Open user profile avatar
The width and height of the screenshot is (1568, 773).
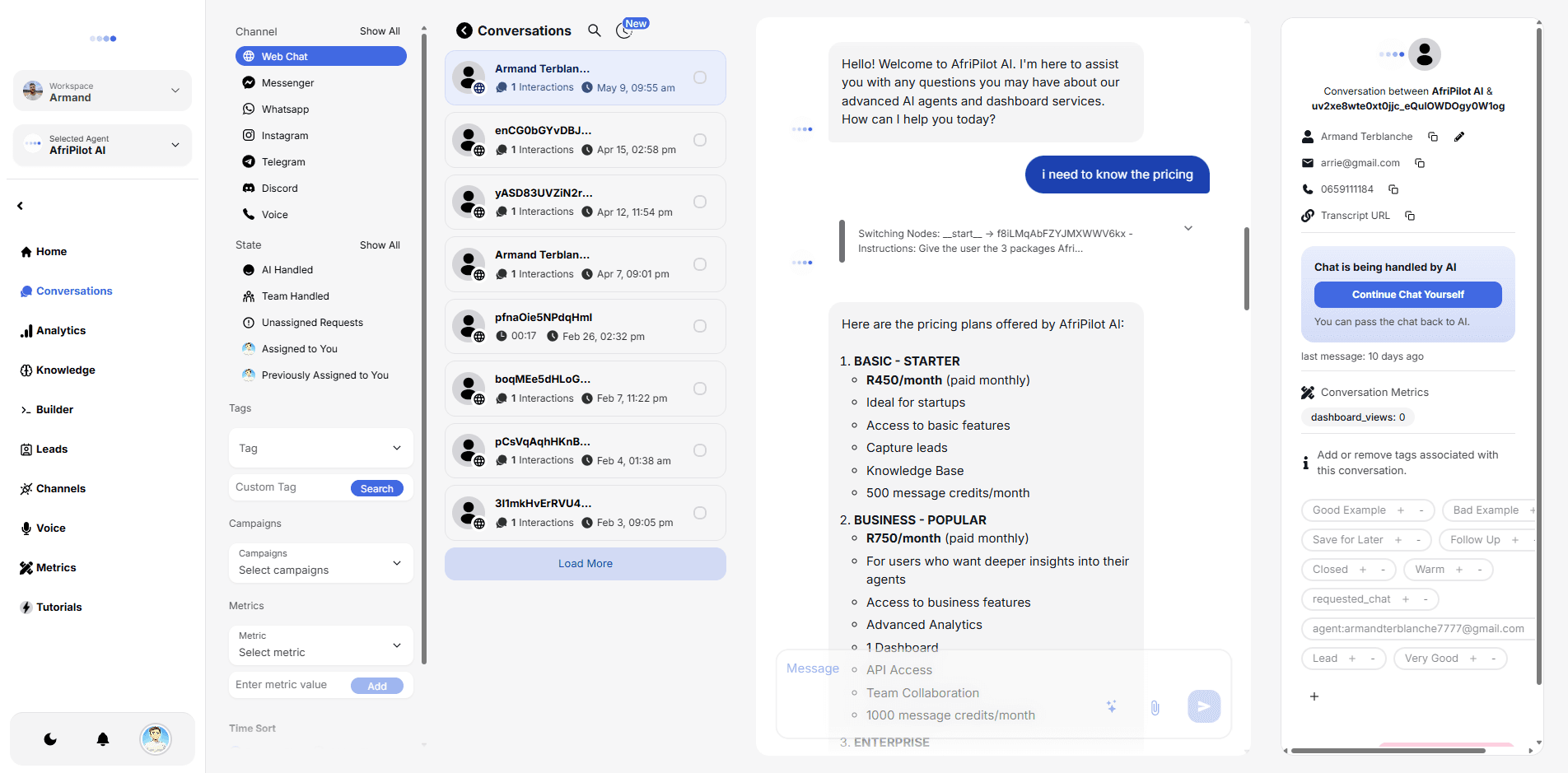click(156, 739)
